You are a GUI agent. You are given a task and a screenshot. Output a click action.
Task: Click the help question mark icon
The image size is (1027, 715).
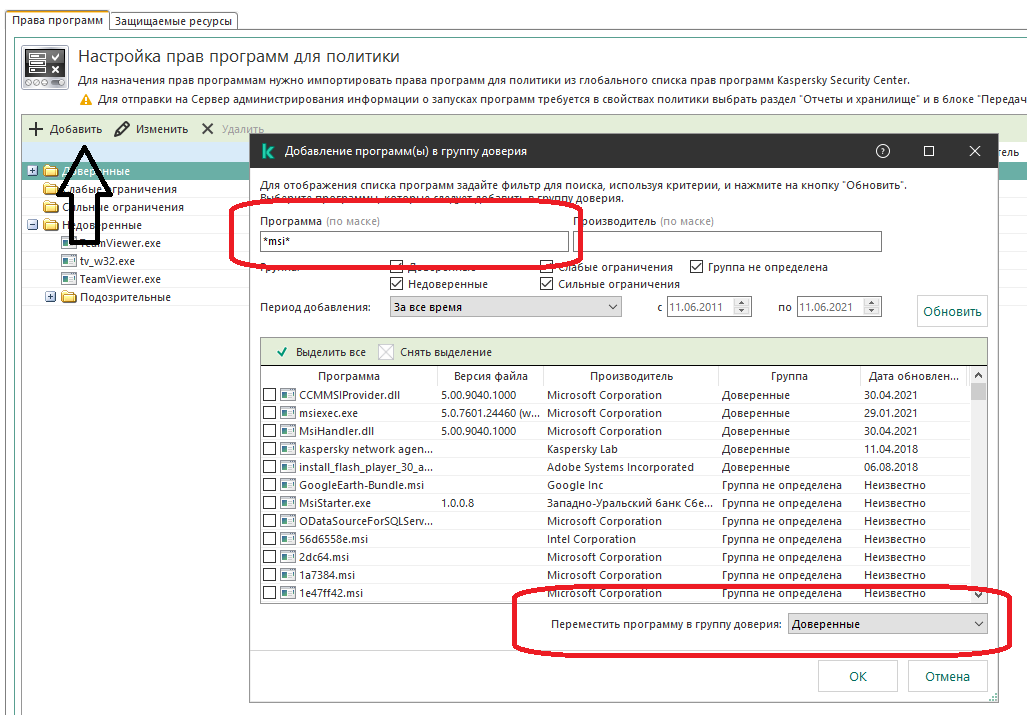tap(882, 151)
